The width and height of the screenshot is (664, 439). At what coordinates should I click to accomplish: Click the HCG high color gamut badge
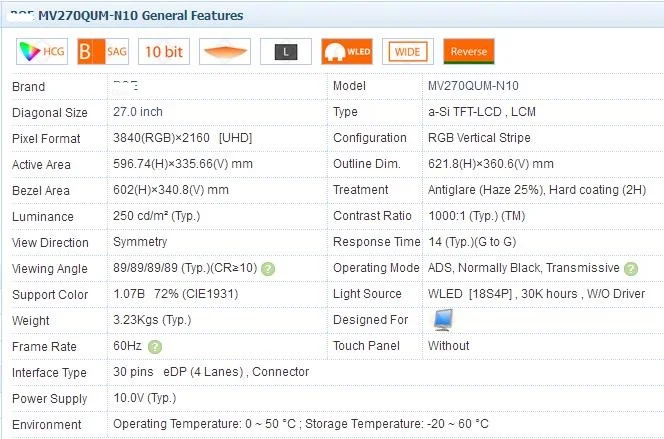(x=42, y=52)
